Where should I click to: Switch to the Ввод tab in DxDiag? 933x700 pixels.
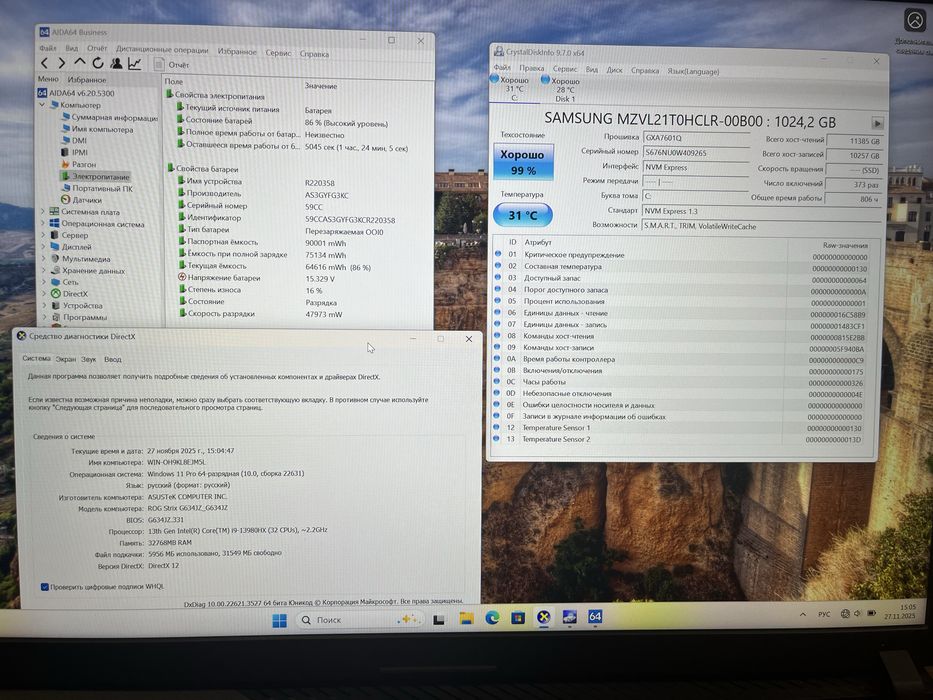click(112, 360)
